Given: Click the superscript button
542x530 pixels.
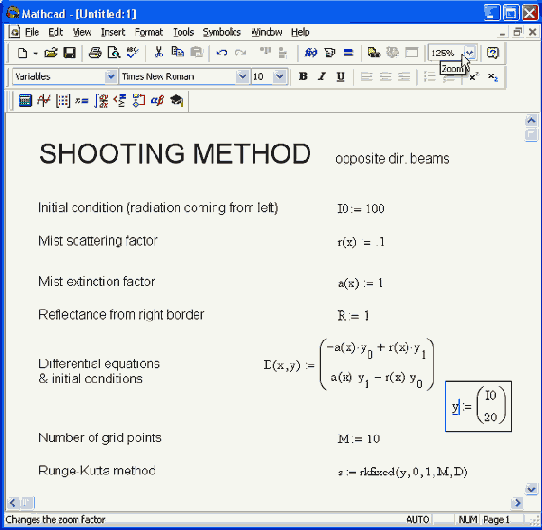Looking at the screenshot, I should tap(474, 76).
